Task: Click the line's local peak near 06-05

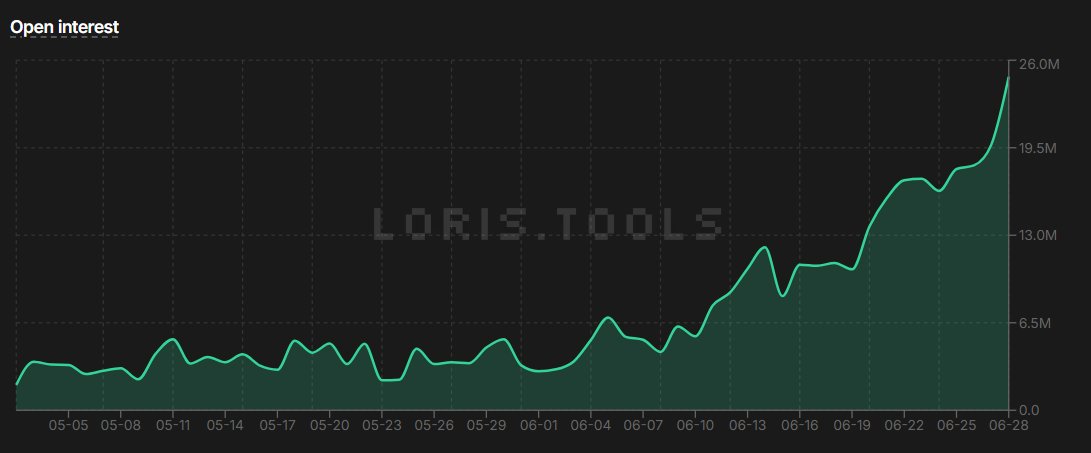Action: point(607,317)
